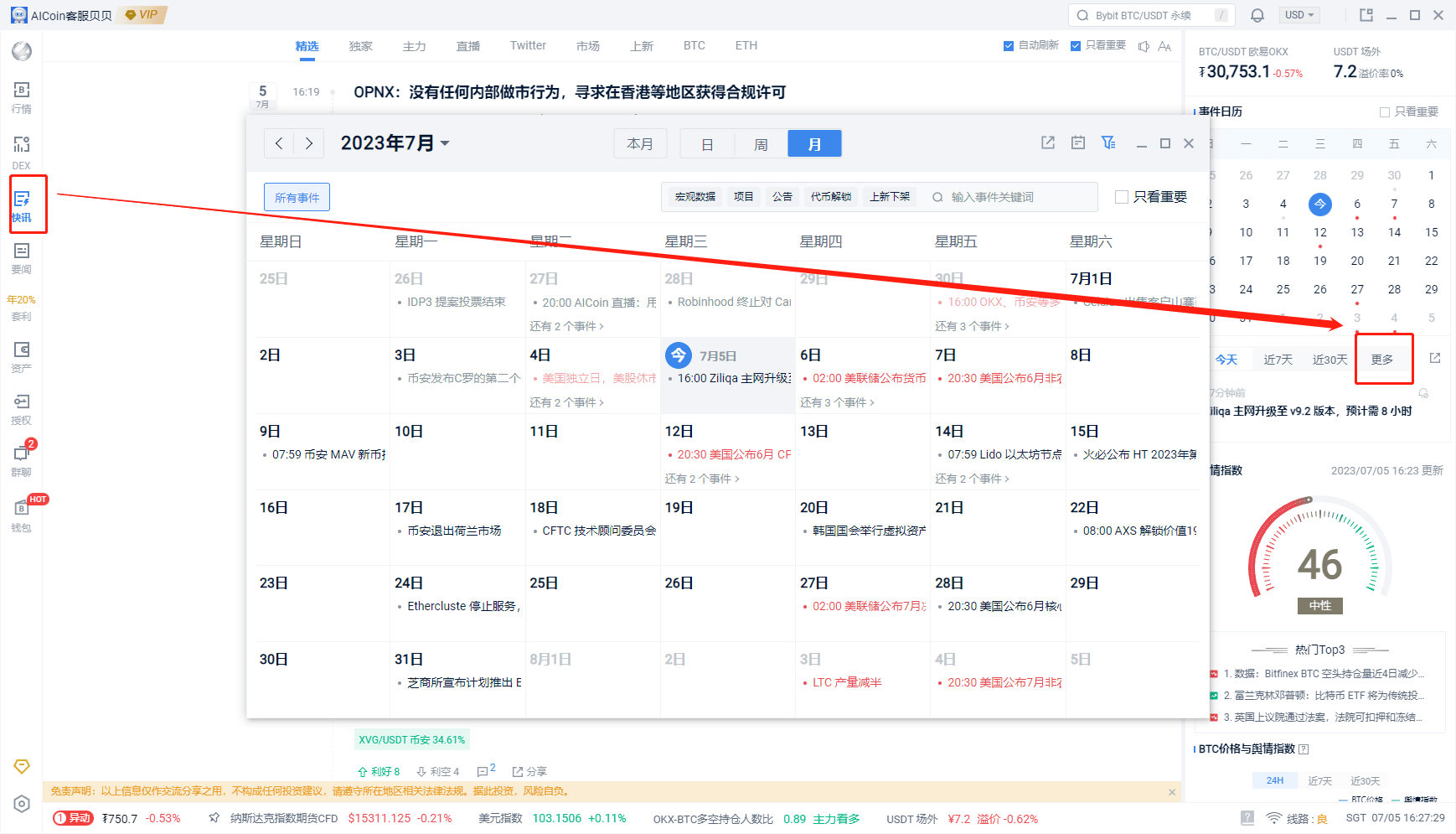Filter events by 上新下架

pos(890,197)
